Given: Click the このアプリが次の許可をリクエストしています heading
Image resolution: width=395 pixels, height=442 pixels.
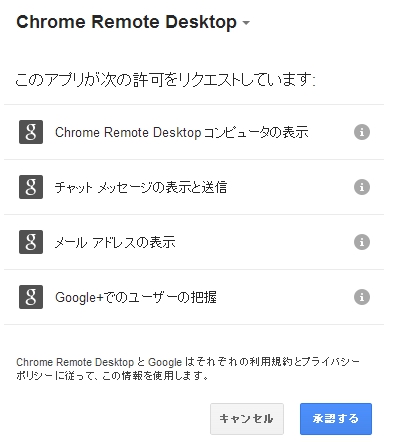Looking at the screenshot, I should 165,80.
